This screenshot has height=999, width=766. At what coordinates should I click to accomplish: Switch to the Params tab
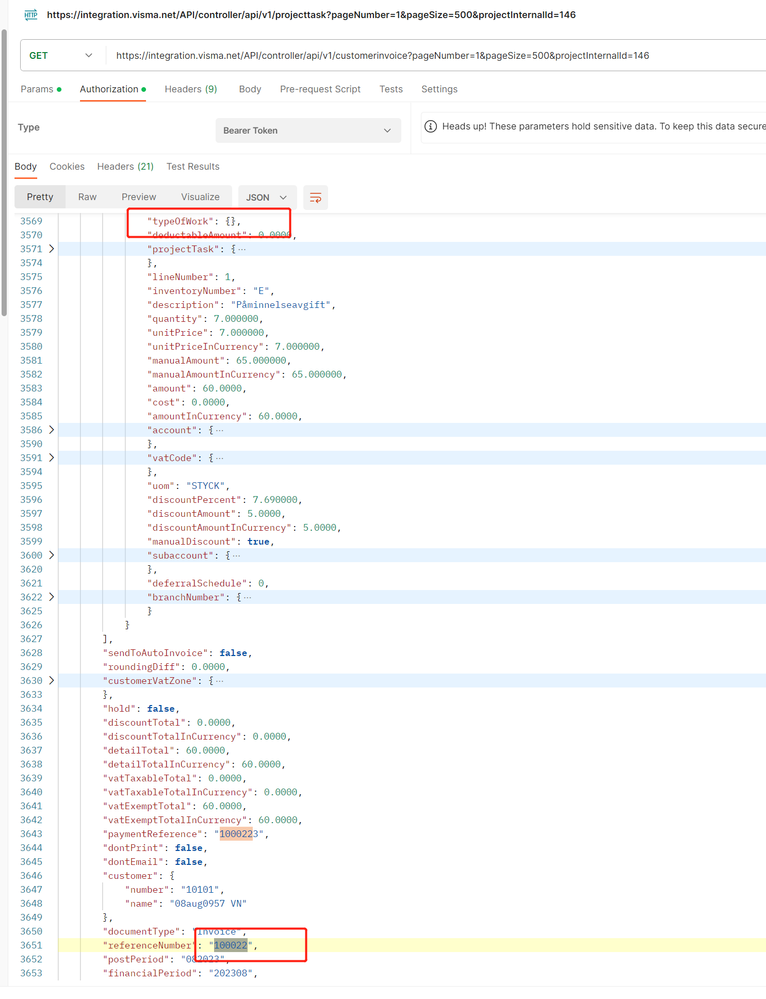pos(41,89)
